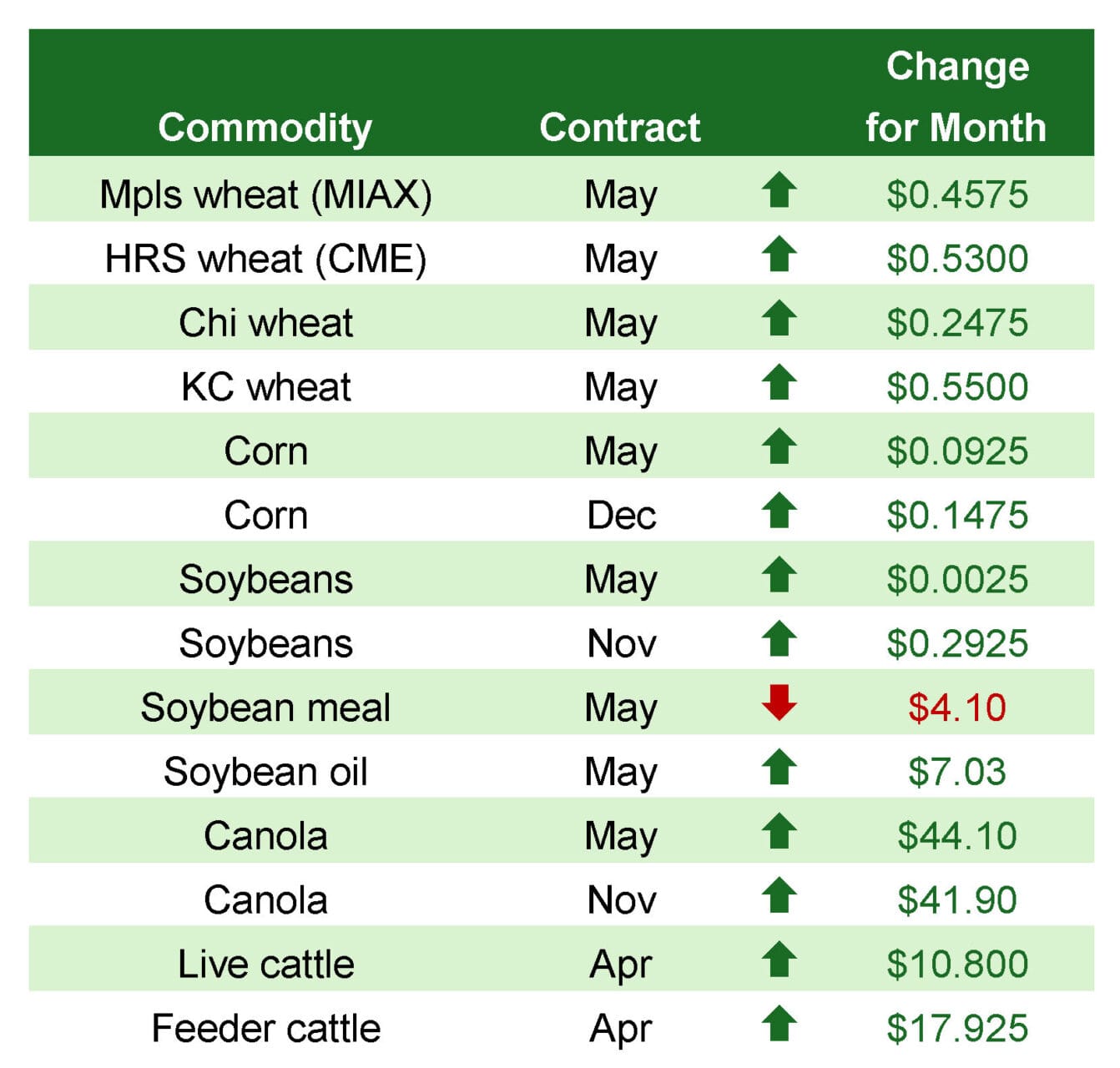
Task: Click the up arrow in KC wheat row
Action: [x=779, y=383]
